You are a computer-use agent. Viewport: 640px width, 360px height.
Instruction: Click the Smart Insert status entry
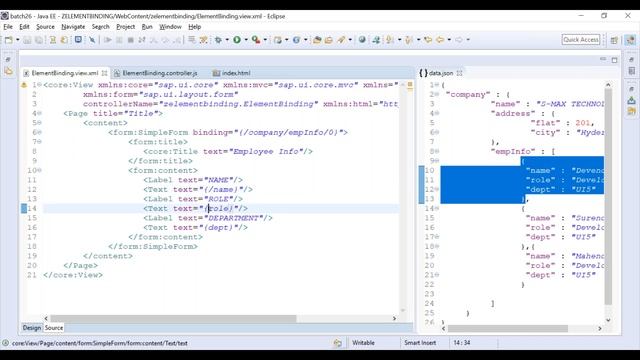click(x=420, y=343)
